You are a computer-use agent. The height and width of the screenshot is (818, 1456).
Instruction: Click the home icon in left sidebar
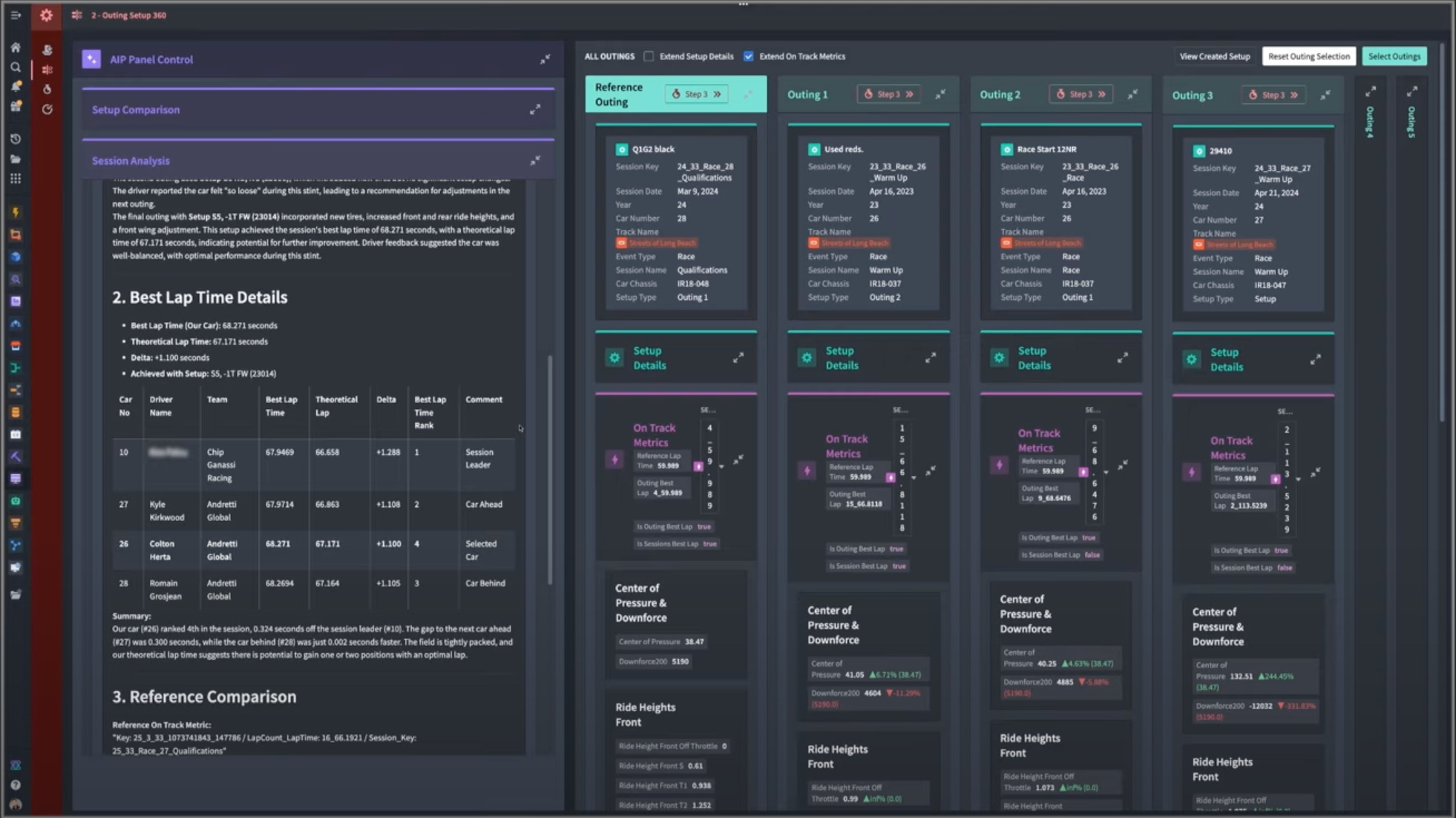click(x=15, y=48)
